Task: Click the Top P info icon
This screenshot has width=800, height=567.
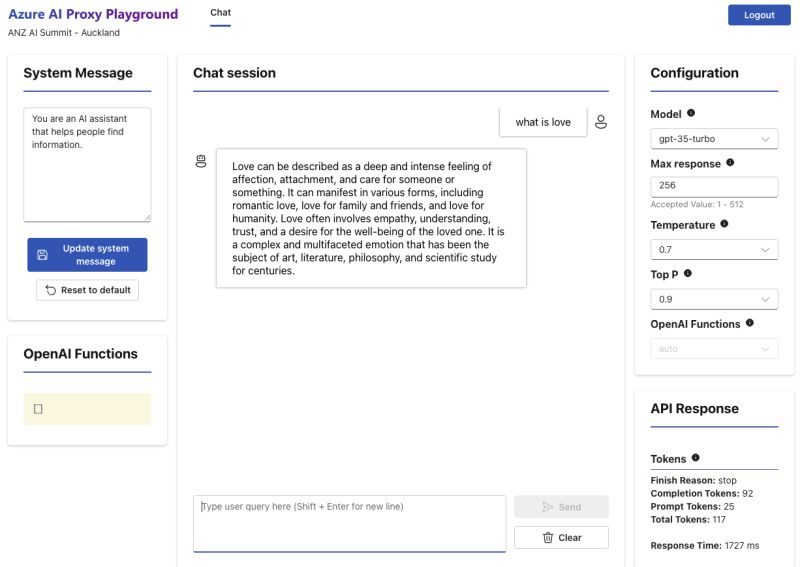Action: pos(688,274)
